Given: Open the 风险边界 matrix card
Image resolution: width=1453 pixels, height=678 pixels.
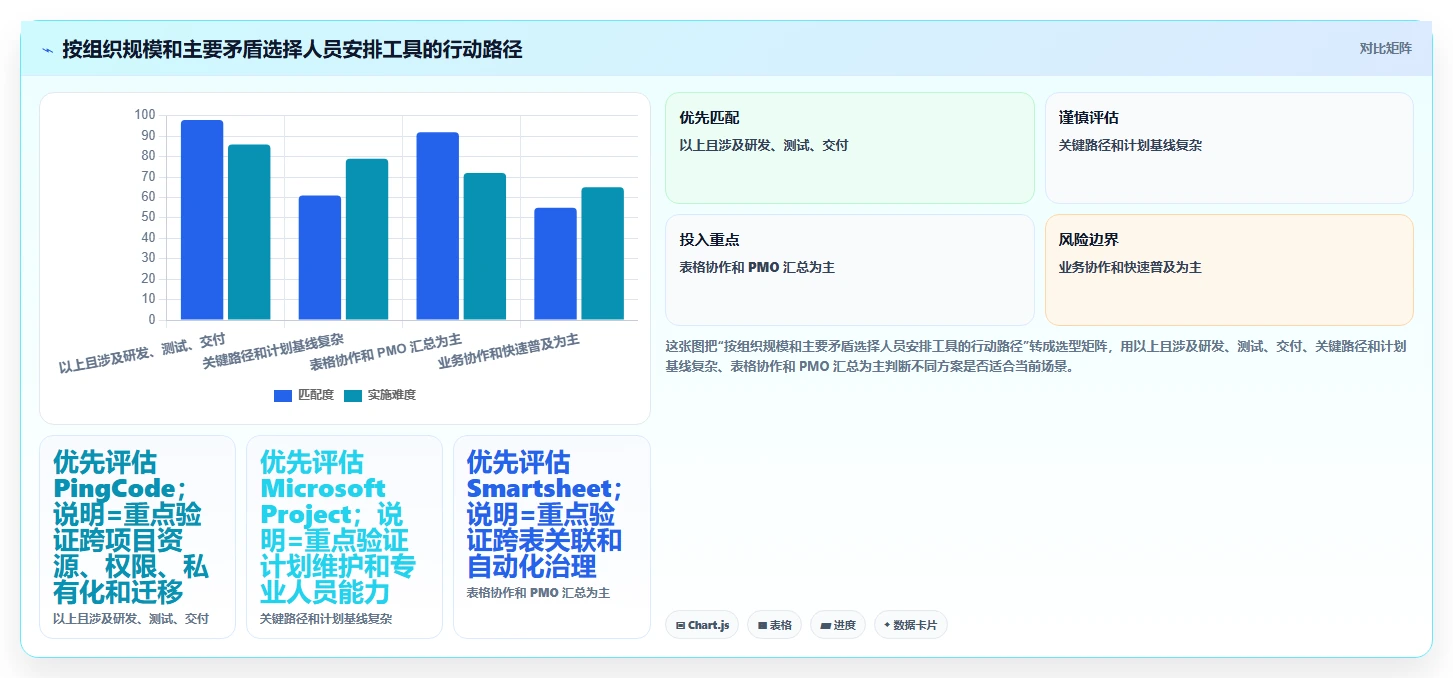Looking at the screenshot, I should point(1229,270).
